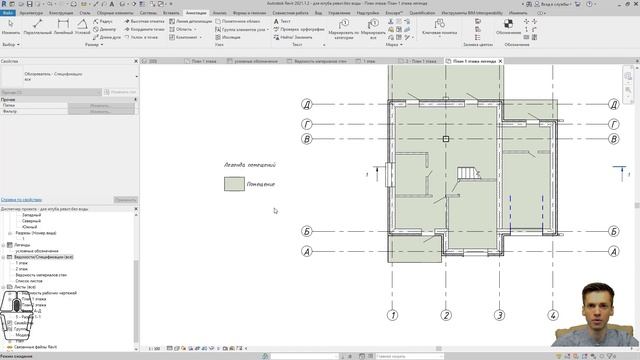Collapse the Листы (все) tree node
This screenshot has width=640, height=360.
pyautogui.click(x=3, y=287)
